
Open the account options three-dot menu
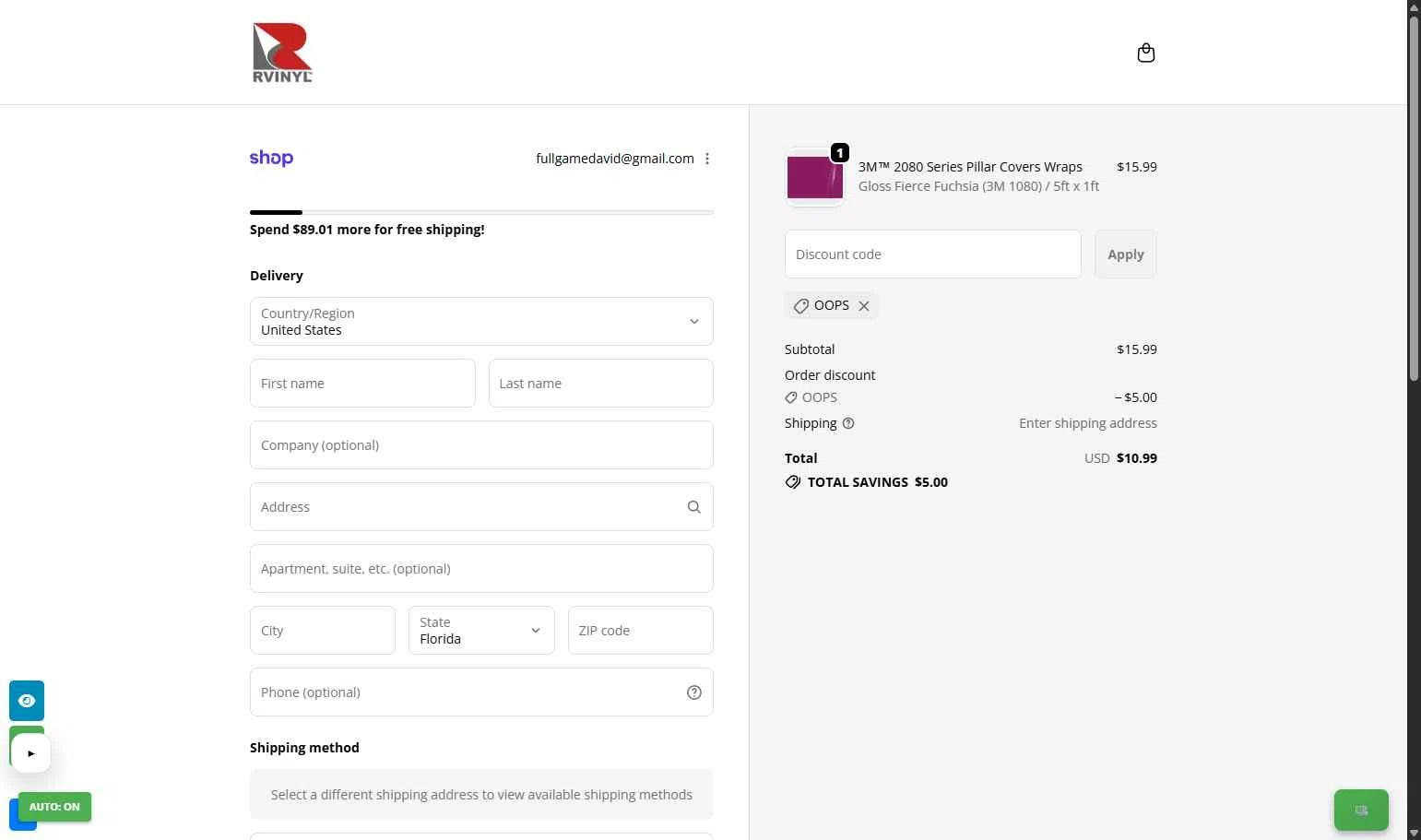[x=707, y=159]
